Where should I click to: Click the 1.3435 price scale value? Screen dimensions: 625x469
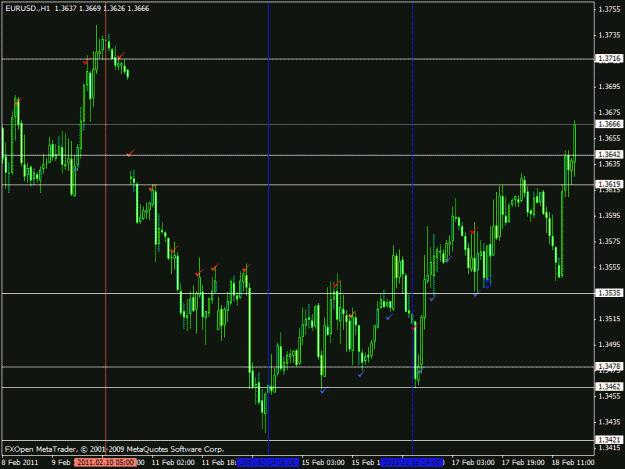[609, 422]
